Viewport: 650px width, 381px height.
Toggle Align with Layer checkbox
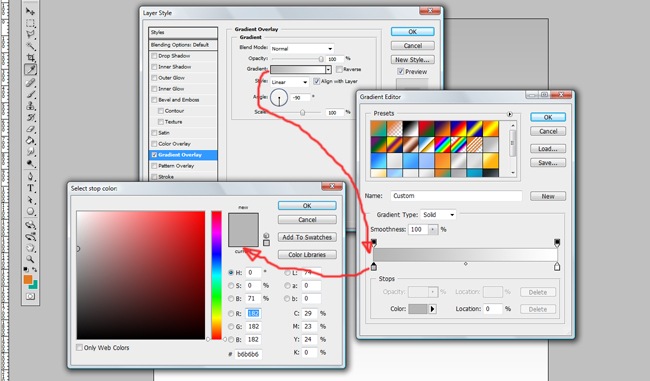point(317,81)
